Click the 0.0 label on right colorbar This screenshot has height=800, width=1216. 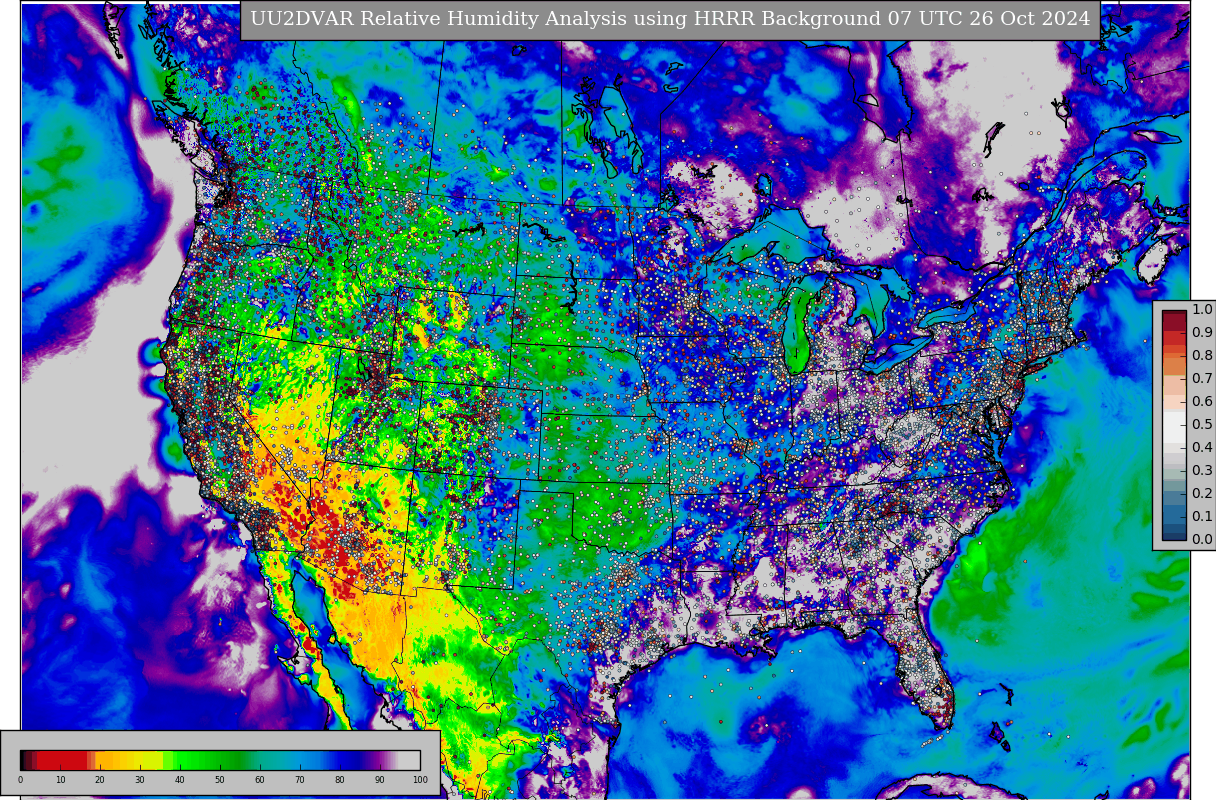(x=1202, y=539)
